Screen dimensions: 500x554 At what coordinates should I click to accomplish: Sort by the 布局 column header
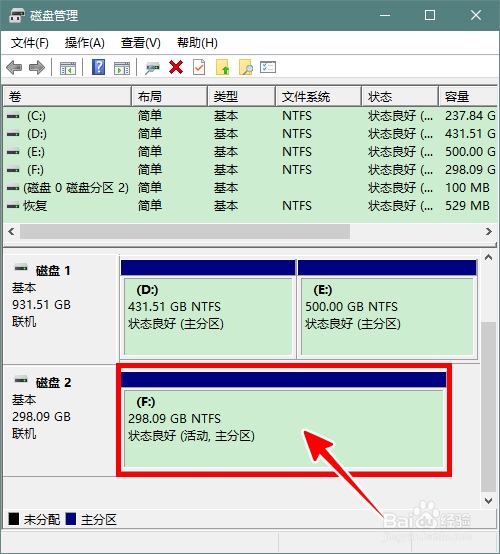pos(170,96)
